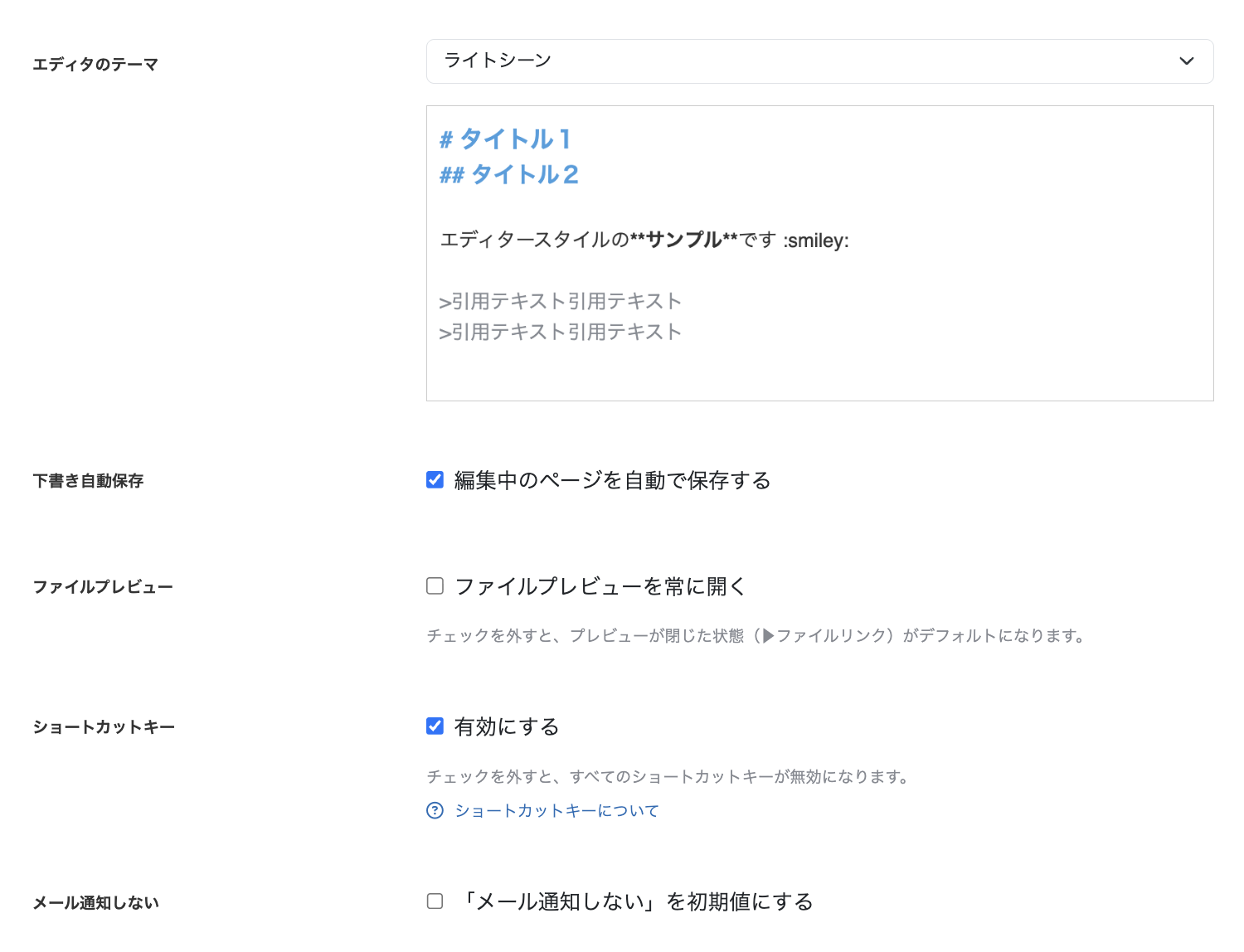Click the ショートカットキー section label
Viewport: 1244px width, 952px height.
pos(104,727)
